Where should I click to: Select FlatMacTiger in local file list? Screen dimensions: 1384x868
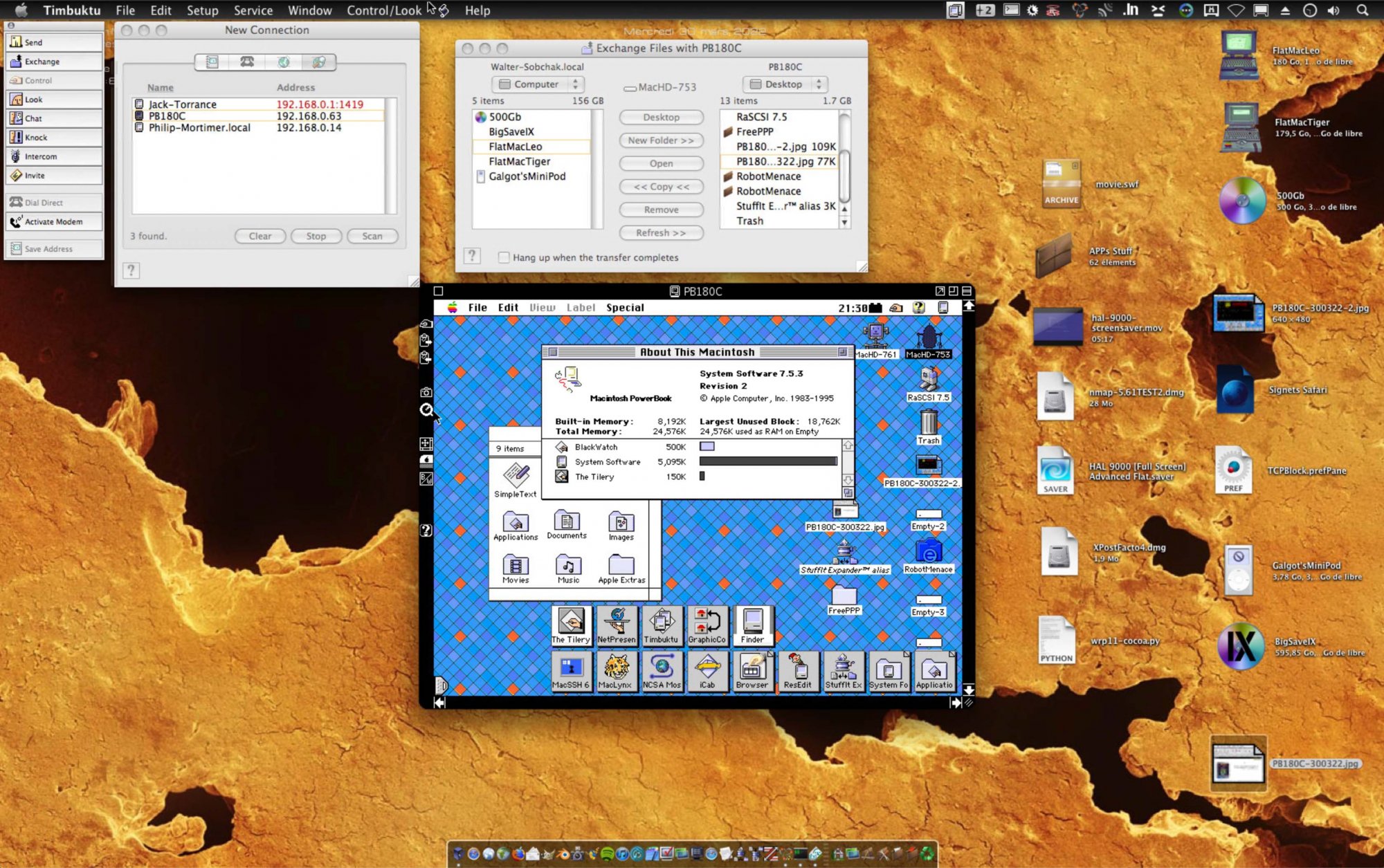pyautogui.click(x=519, y=161)
